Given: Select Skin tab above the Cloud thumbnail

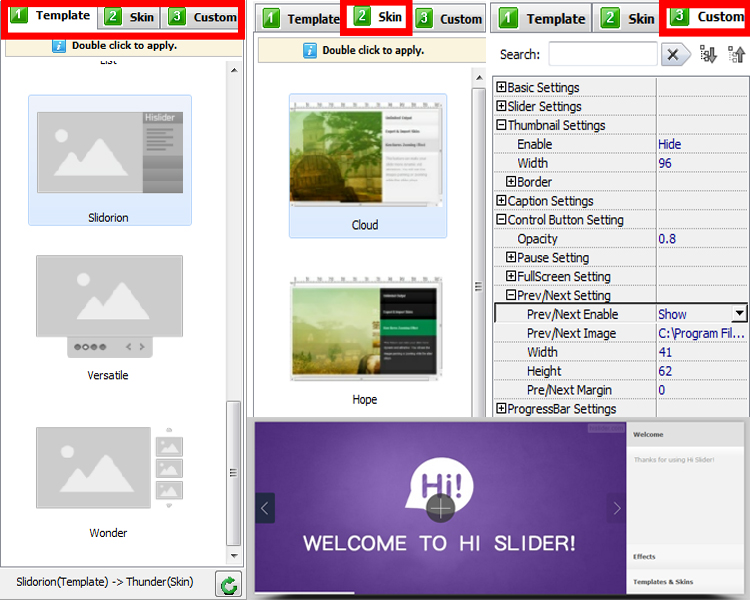Looking at the screenshot, I should click(377, 17).
